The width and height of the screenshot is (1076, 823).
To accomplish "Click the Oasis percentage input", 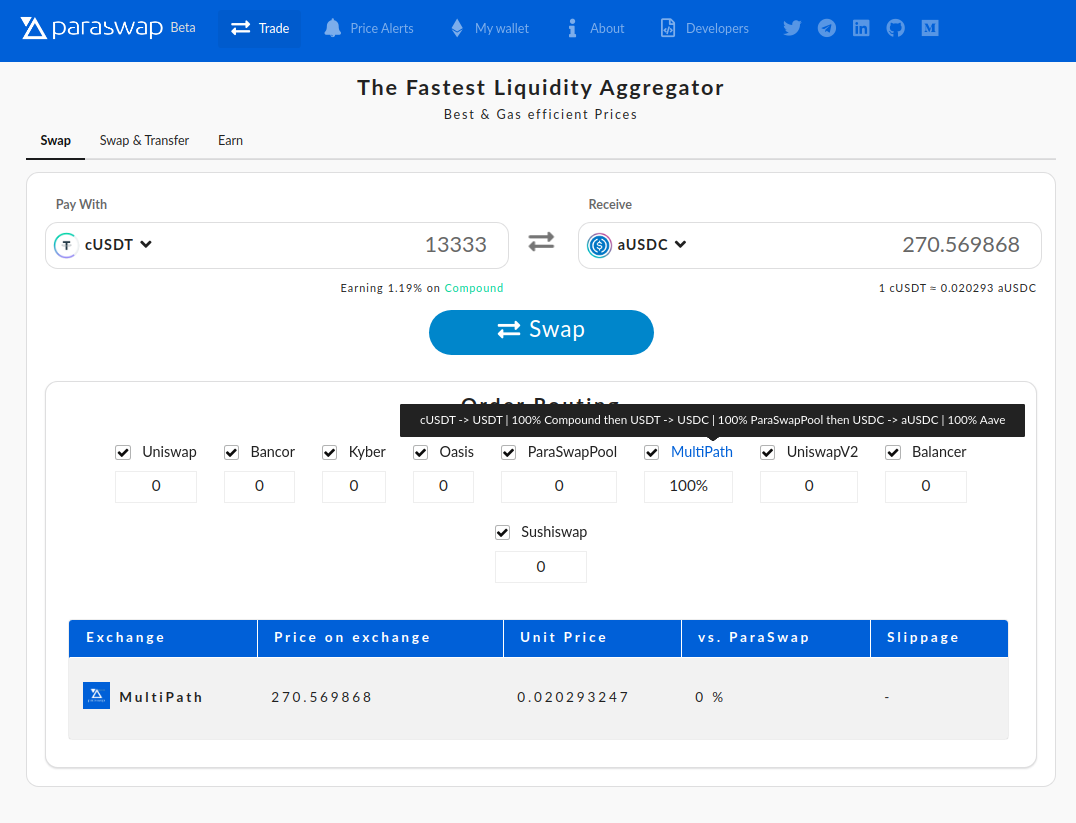I will coord(443,487).
